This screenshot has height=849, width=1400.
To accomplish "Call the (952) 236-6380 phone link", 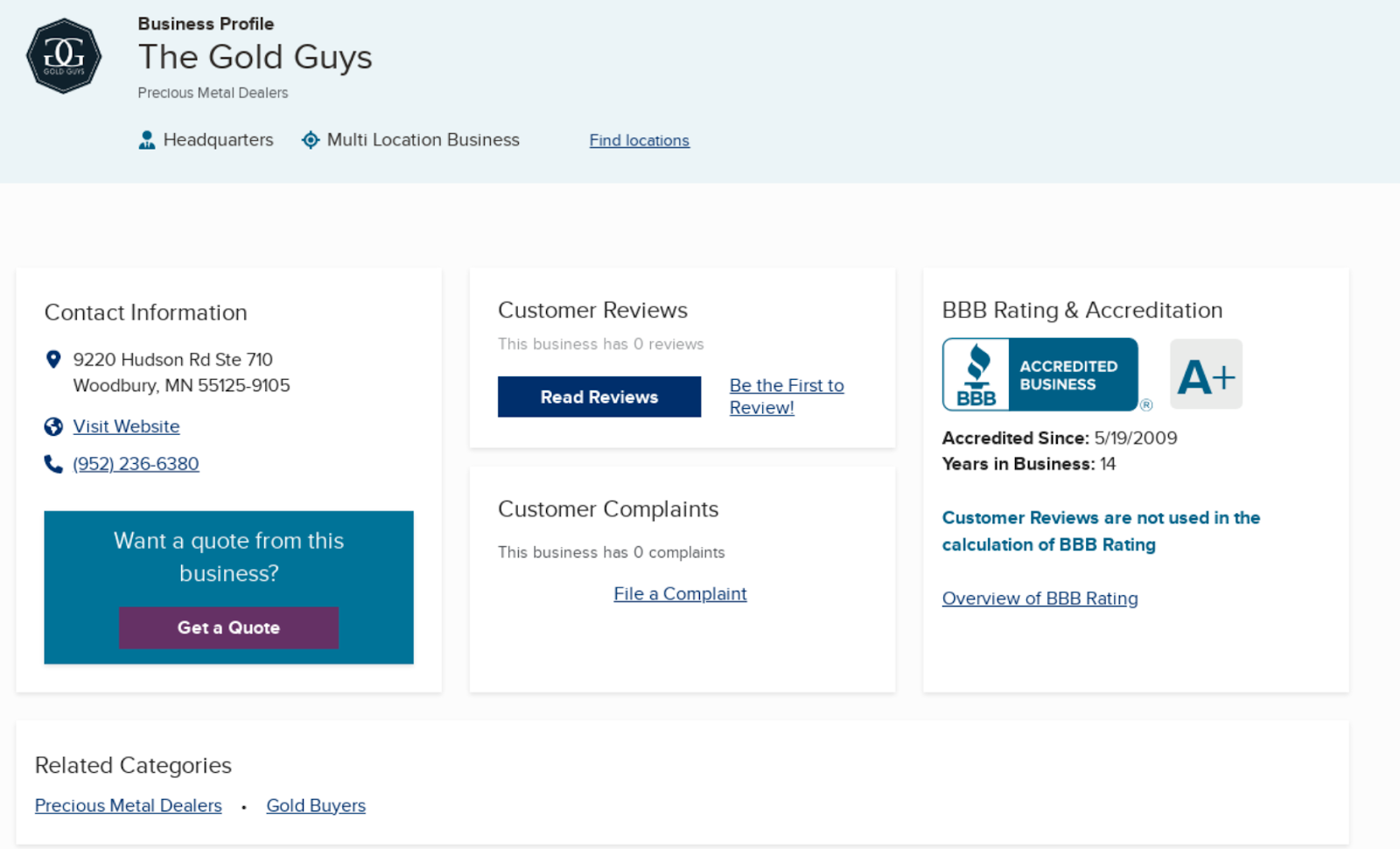I will [136, 464].
